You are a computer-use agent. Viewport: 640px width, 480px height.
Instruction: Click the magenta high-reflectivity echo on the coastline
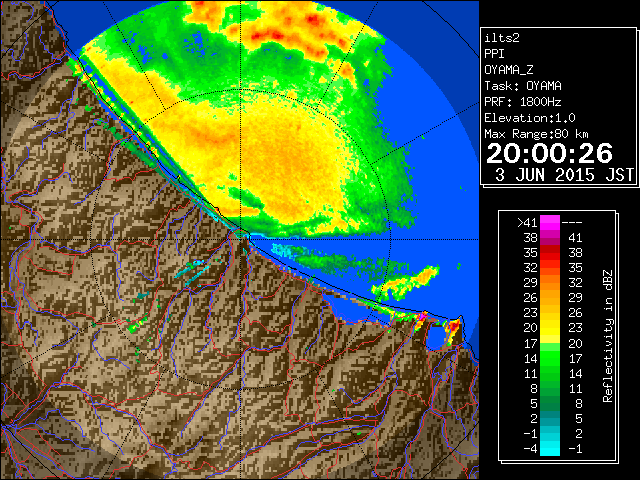pyautogui.click(x=423, y=316)
